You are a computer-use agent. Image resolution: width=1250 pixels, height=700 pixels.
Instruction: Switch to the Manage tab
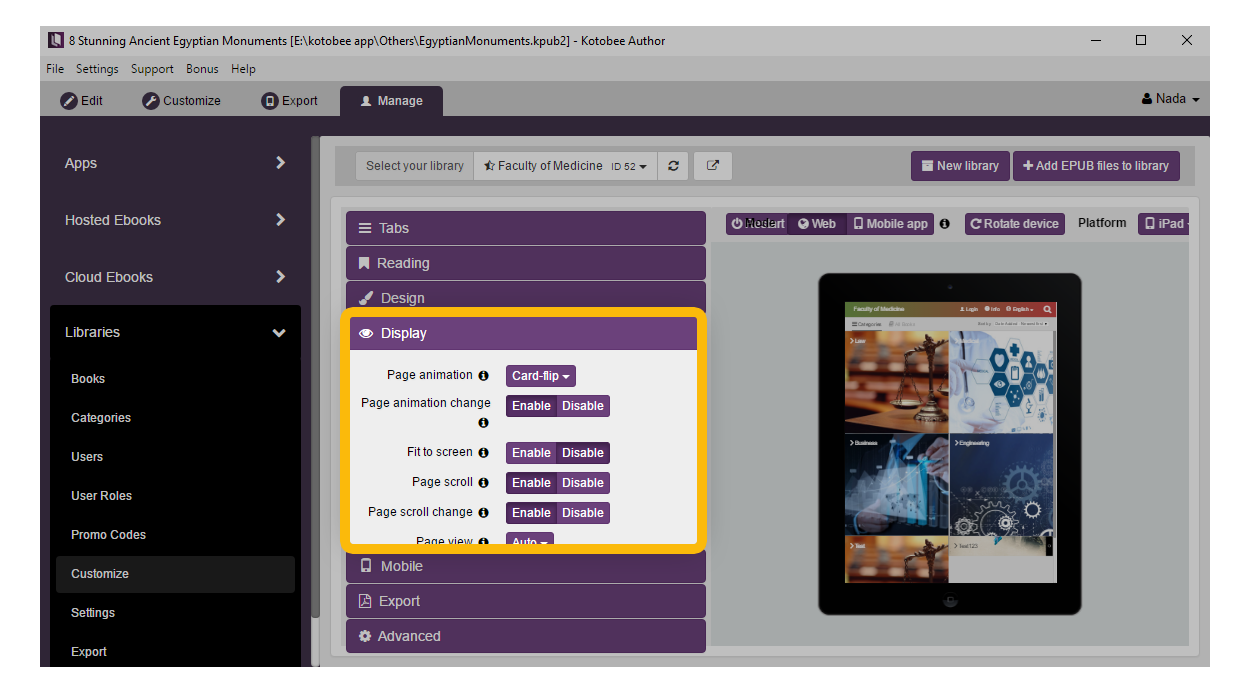(391, 100)
